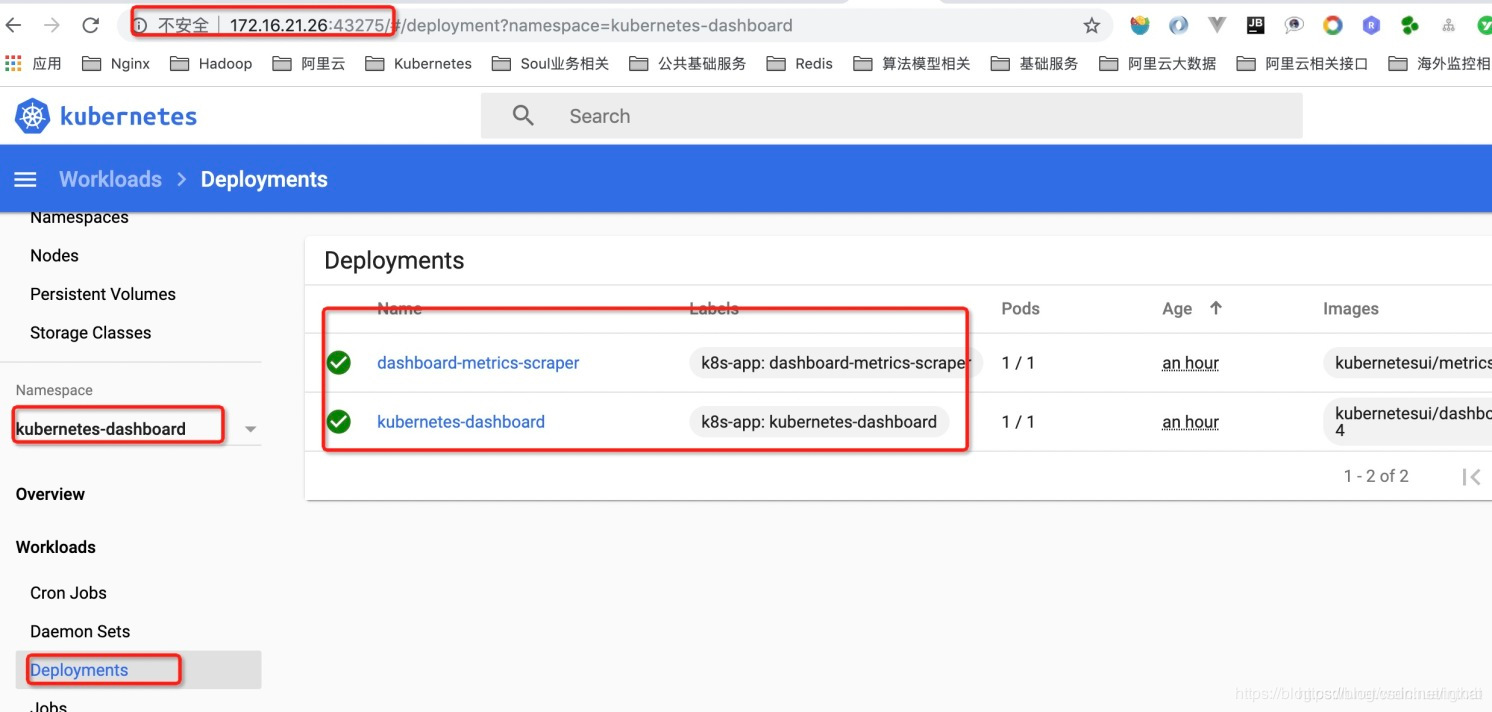Open the Kubernetes bookmarks folder
The width and height of the screenshot is (1492, 712).
418,63
